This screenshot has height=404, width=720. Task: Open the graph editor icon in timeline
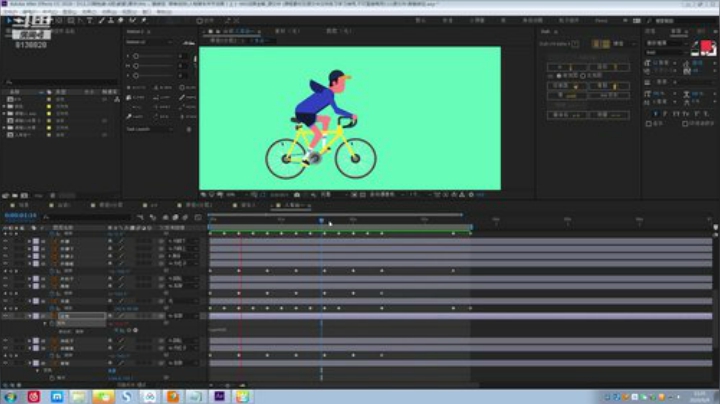(x=198, y=217)
